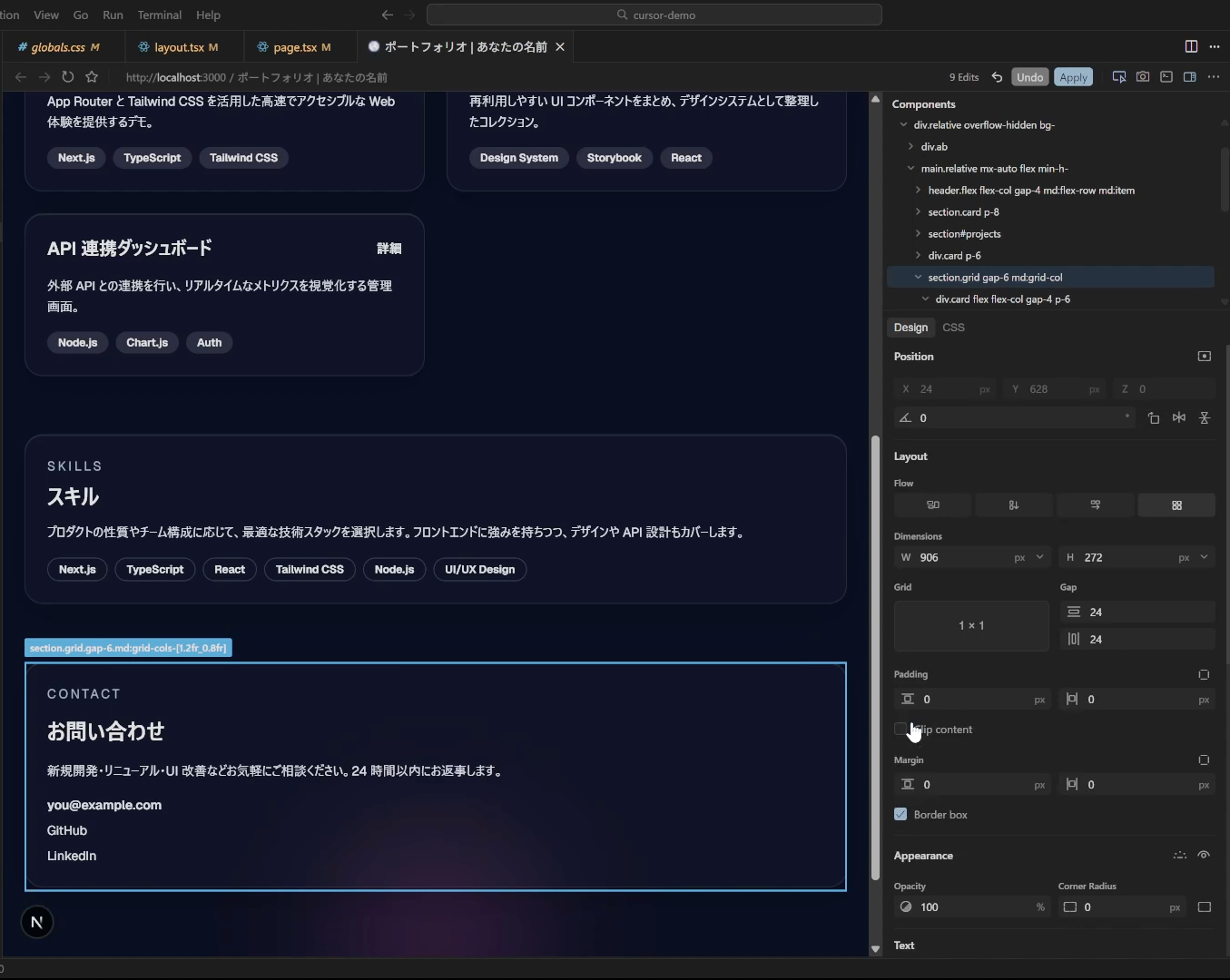Rotate element 90 degrees icon
Image resolution: width=1230 pixels, height=980 pixels.
1153,418
